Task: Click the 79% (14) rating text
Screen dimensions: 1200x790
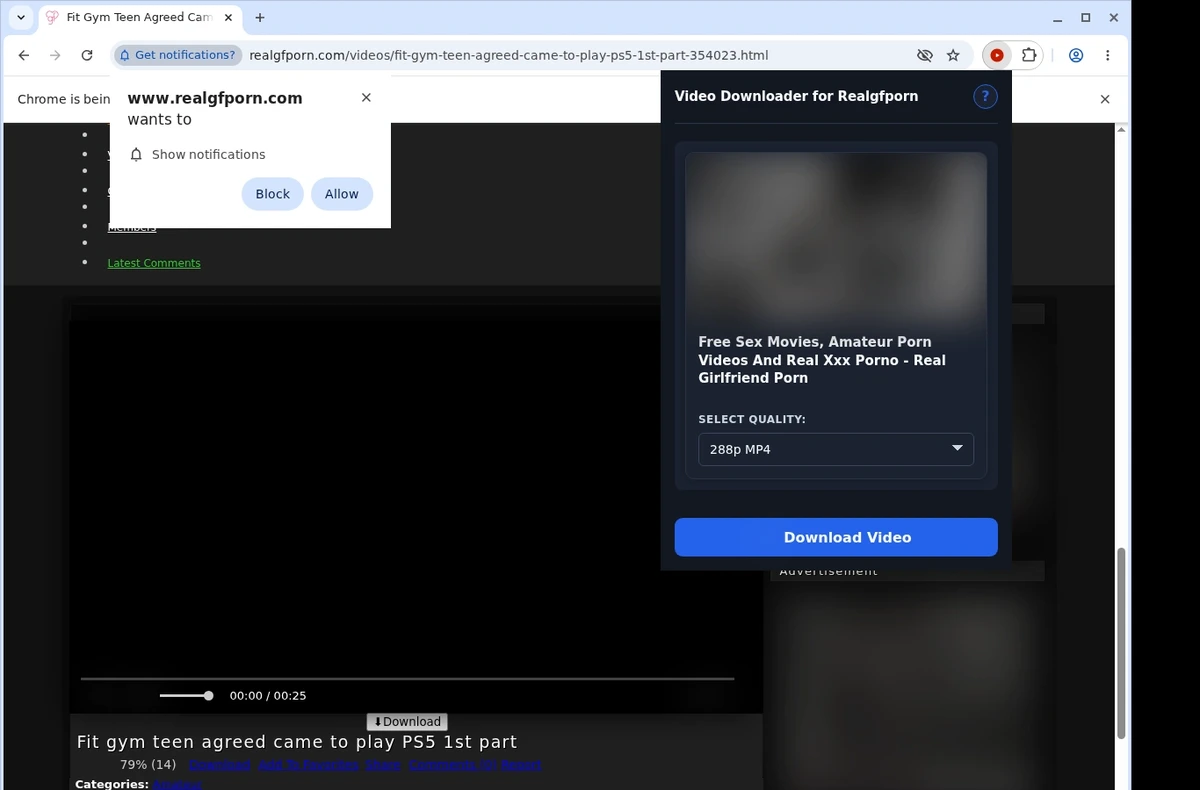Action: 148,765
